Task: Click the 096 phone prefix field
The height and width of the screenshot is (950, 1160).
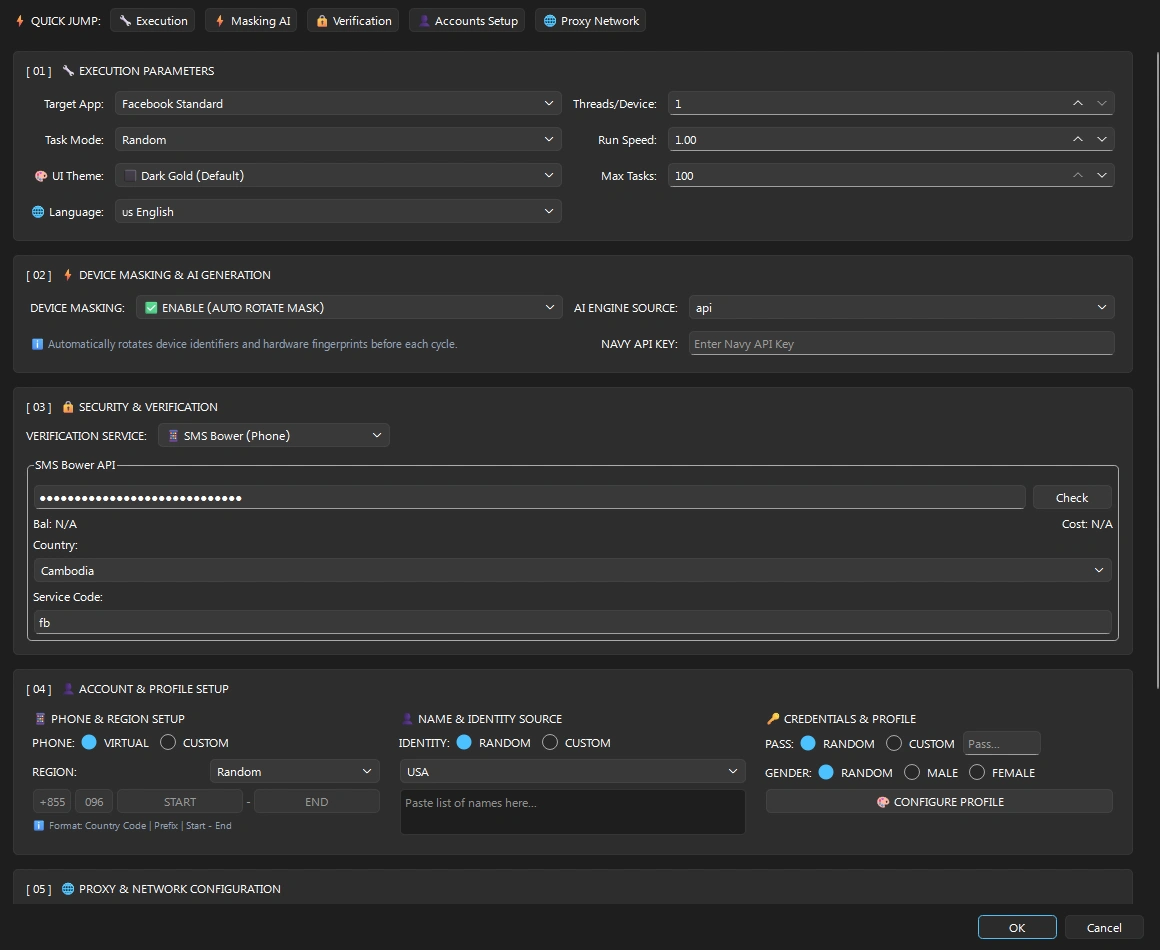Action: [94, 801]
